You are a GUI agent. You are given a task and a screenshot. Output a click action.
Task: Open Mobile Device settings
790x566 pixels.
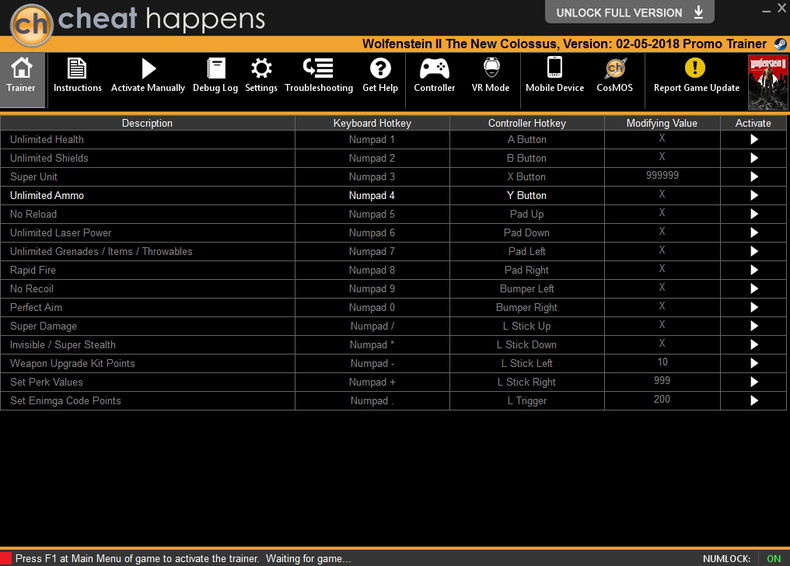coord(555,76)
